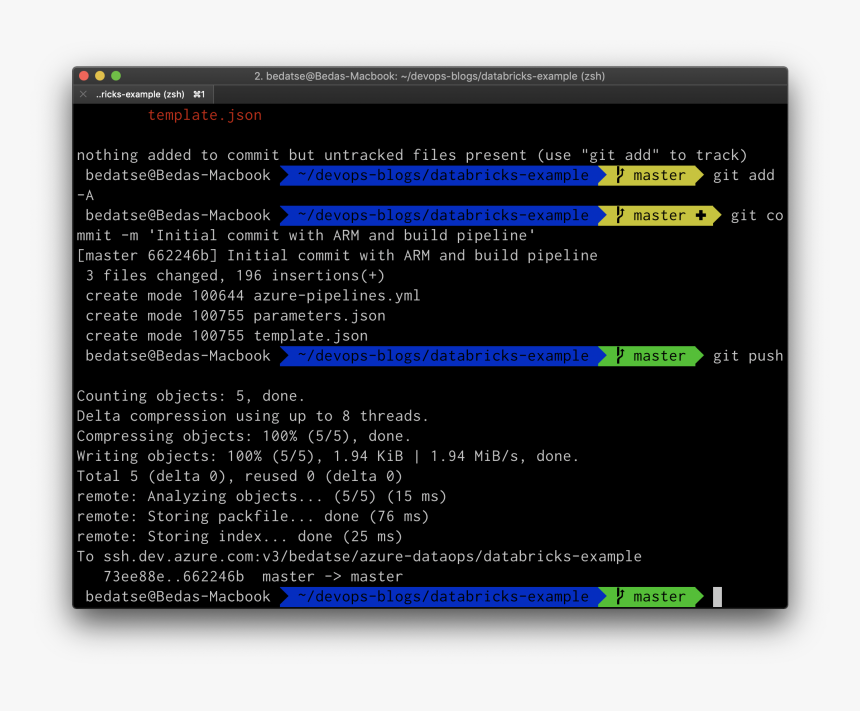Click bedatse@Bedas-Macbook in the last prompt
The image size is (860, 711).
pos(178,596)
